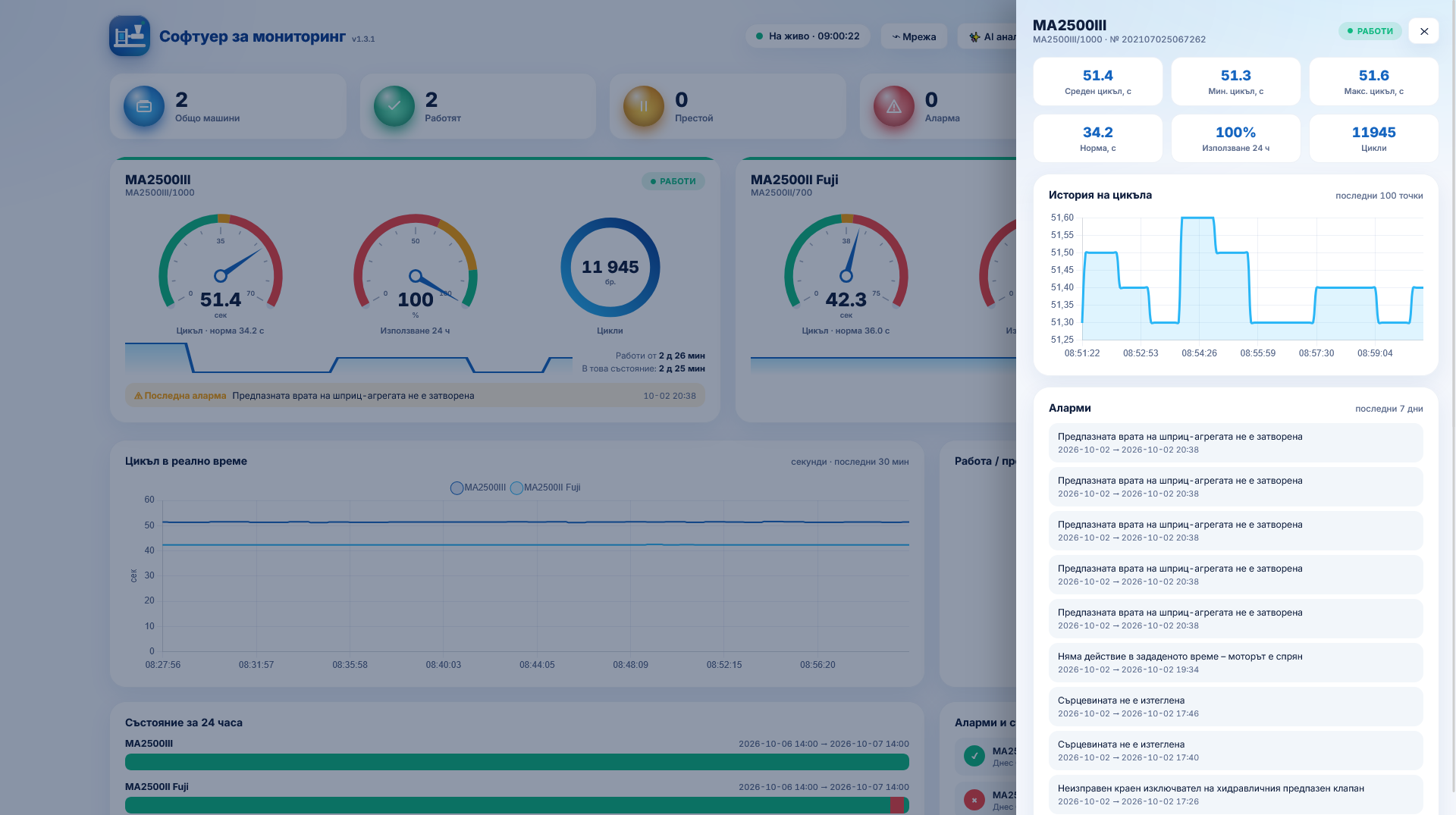Click the MA2500III card title
Image resolution: width=1456 pixels, height=815 pixels.
[158, 180]
